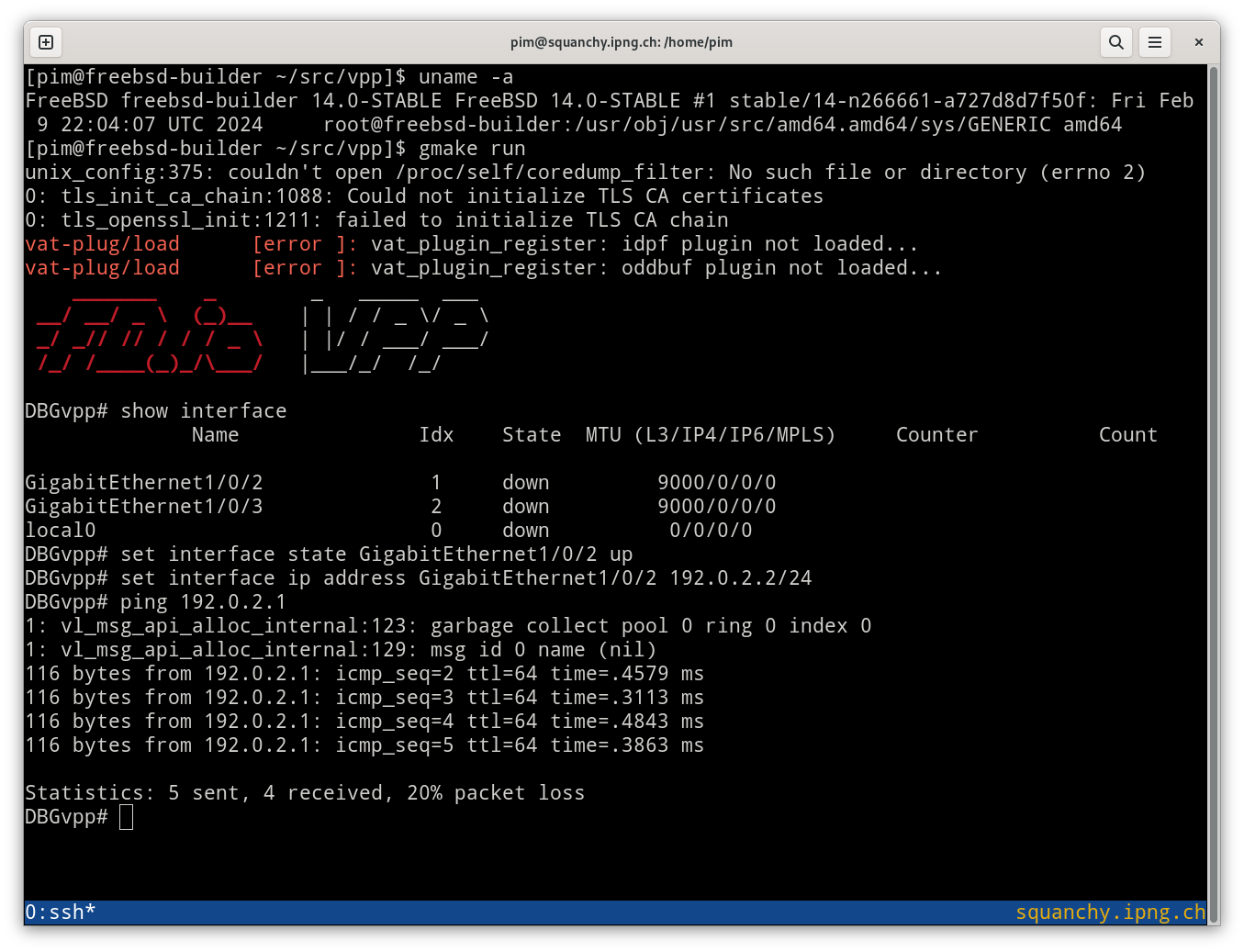Image resolution: width=1244 pixels, height=952 pixels.
Task: Click the cursor at the last DBGvpp# prompt
Action: [127, 817]
